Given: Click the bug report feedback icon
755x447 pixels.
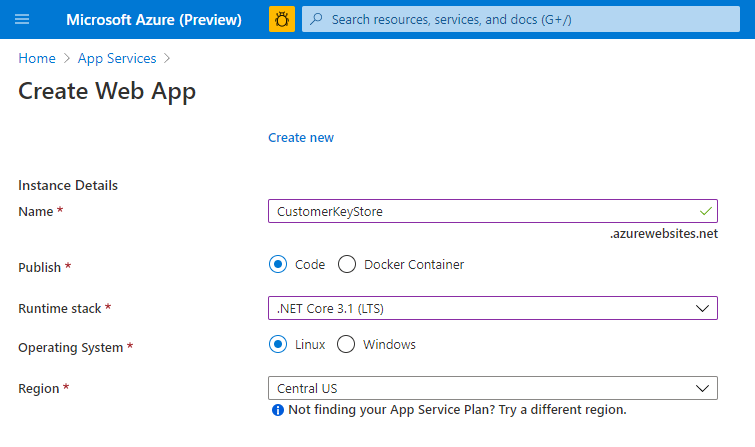Looking at the screenshot, I should pyautogui.click(x=282, y=19).
